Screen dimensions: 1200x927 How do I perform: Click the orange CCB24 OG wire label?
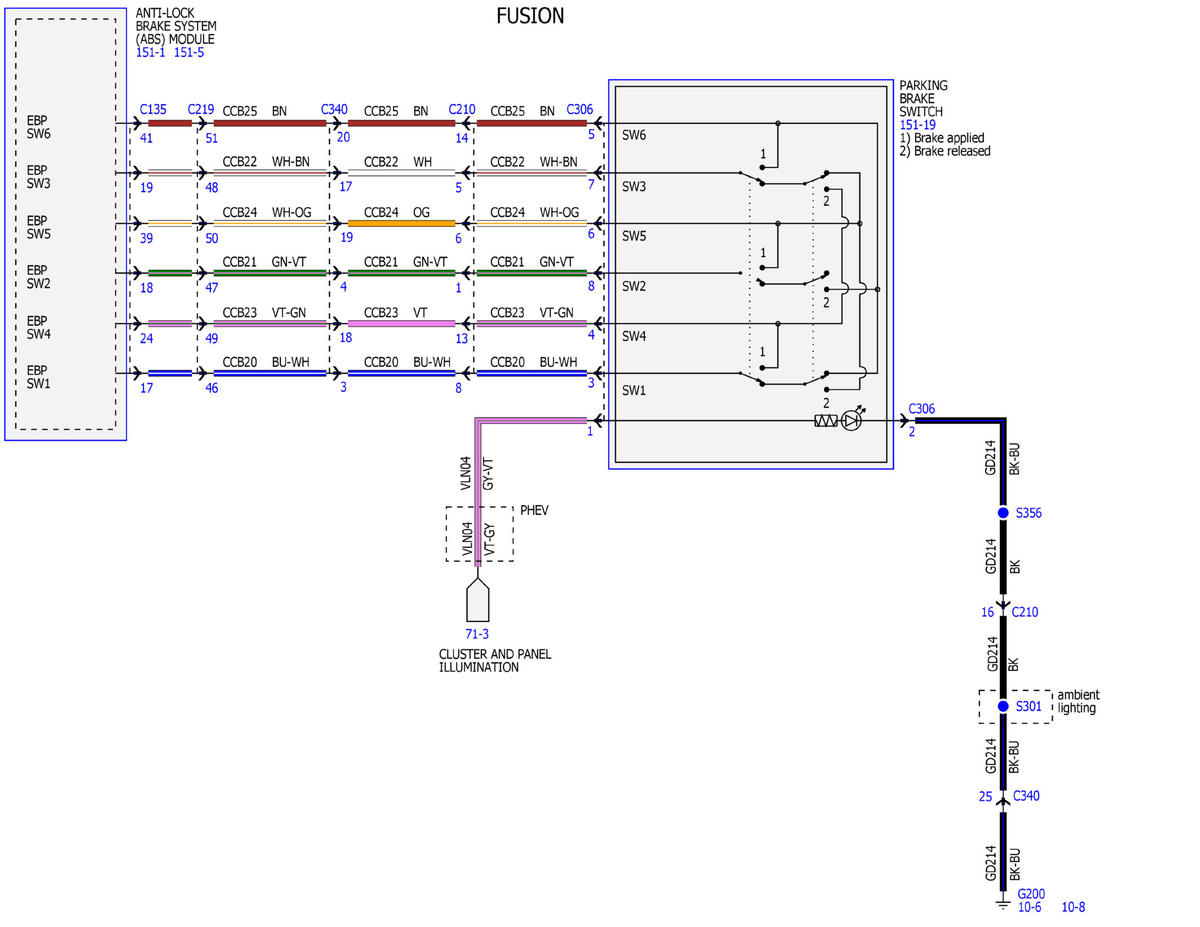pyautogui.click(x=397, y=212)
